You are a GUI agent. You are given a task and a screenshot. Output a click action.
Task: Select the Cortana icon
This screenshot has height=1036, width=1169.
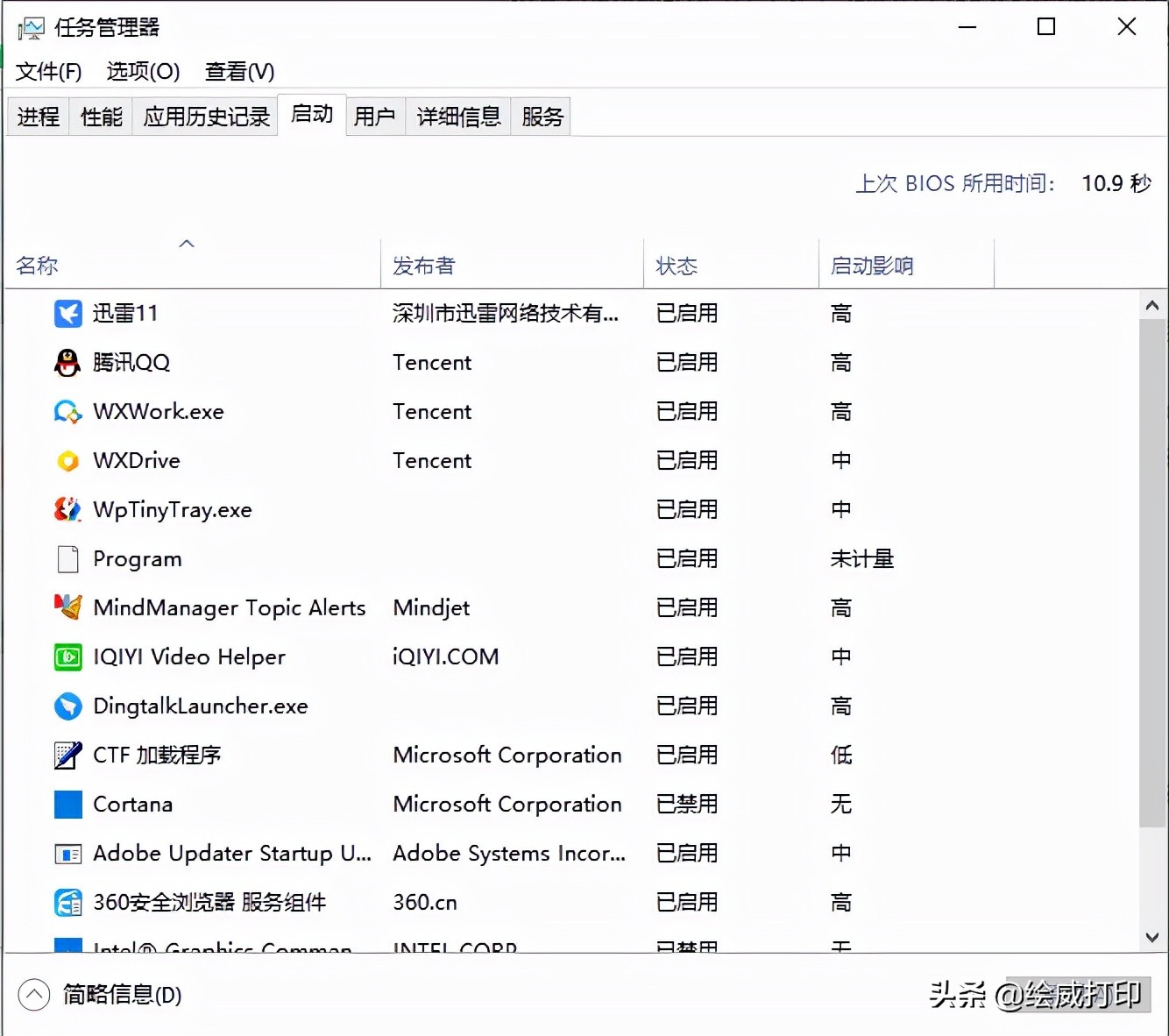[67, 804]
